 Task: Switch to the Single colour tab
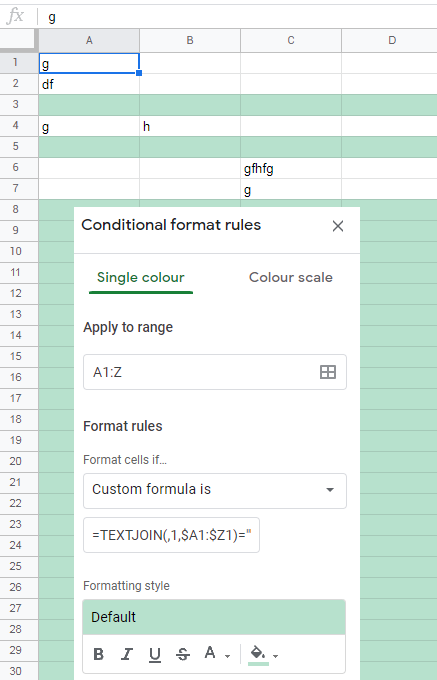(140, 278)
